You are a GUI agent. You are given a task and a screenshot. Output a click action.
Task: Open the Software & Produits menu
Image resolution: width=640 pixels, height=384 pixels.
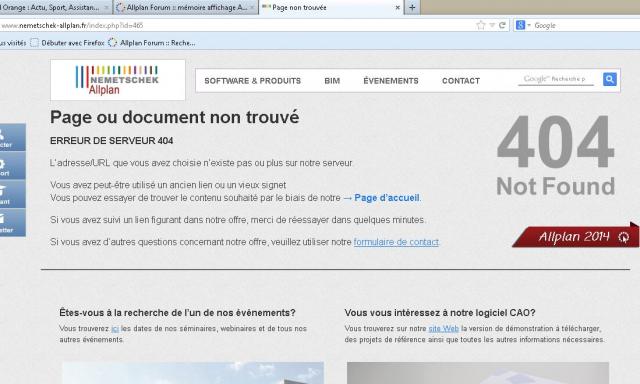click(x=253, y=81)
